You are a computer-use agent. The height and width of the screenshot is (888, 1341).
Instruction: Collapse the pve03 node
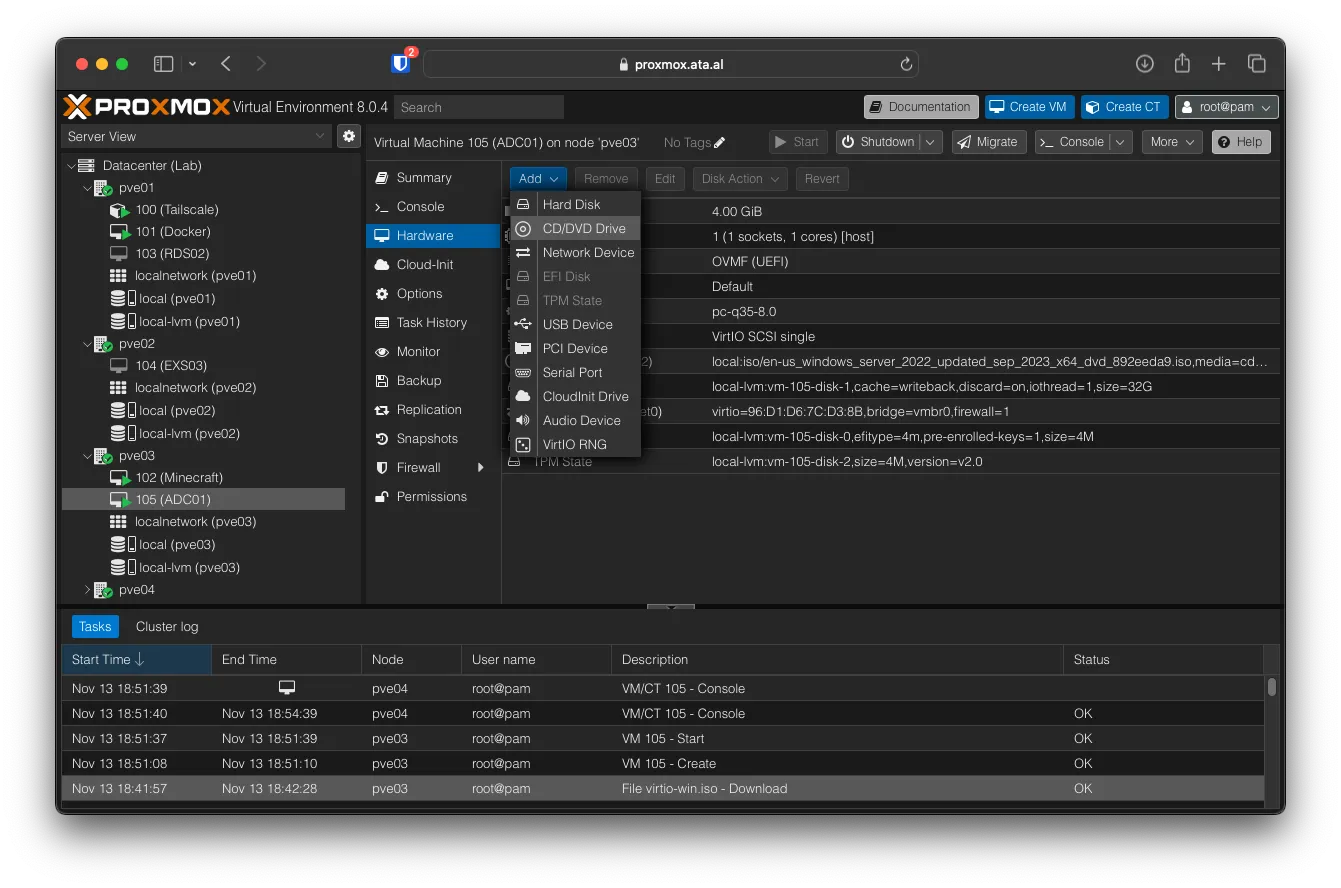[x=87, y=456]
